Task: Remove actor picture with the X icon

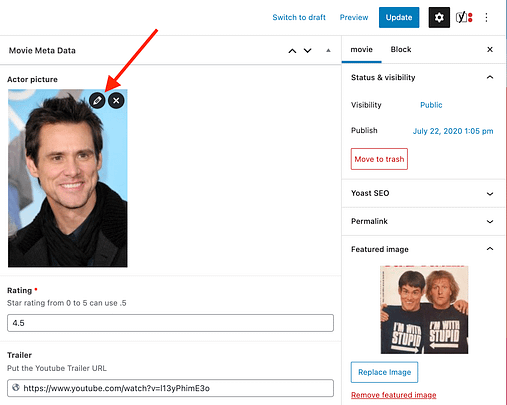Action: coord(116,100)
